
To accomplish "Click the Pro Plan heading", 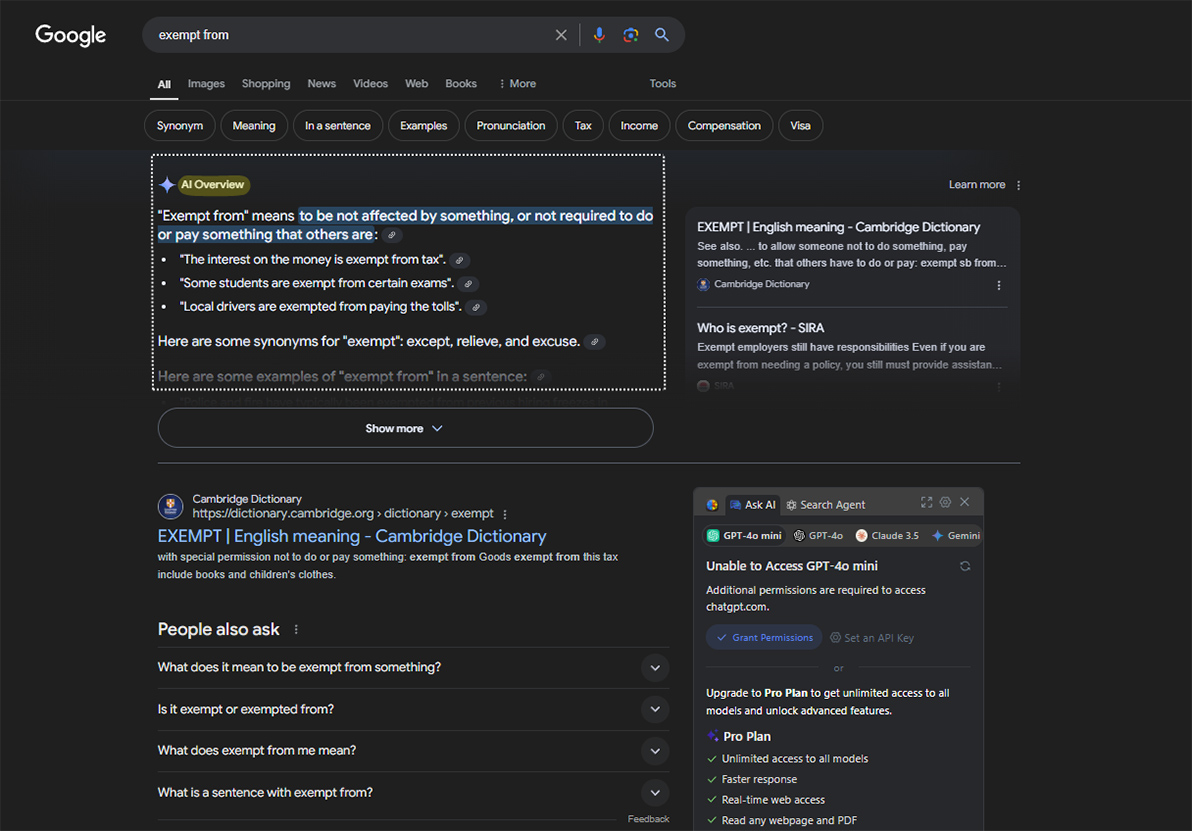I will point(747,737).
